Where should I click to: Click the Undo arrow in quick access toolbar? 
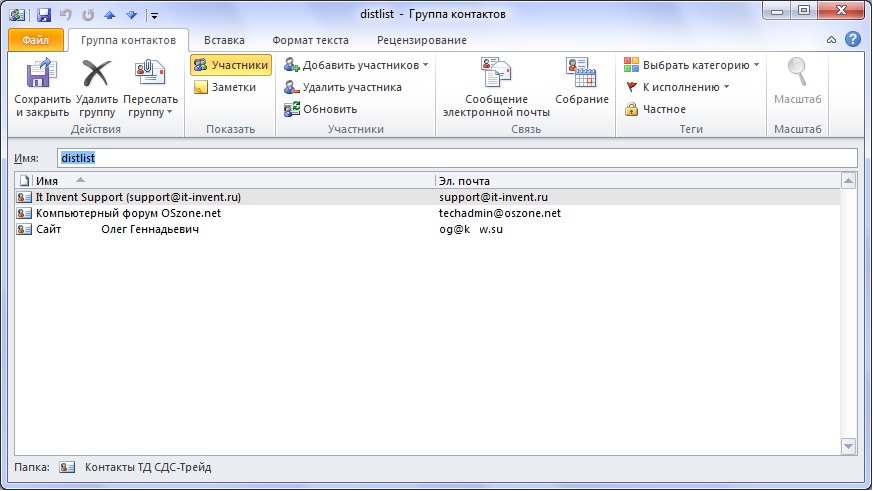66,15
